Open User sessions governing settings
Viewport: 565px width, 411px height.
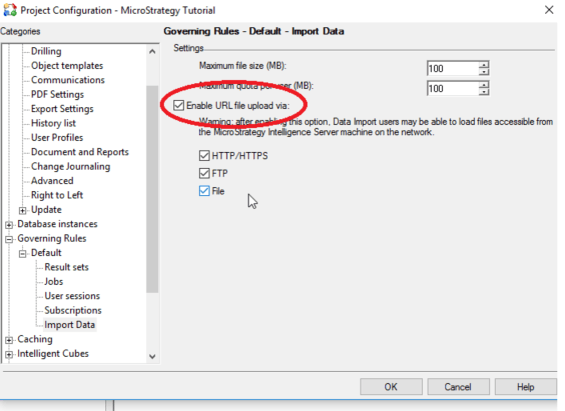[72, 296]
